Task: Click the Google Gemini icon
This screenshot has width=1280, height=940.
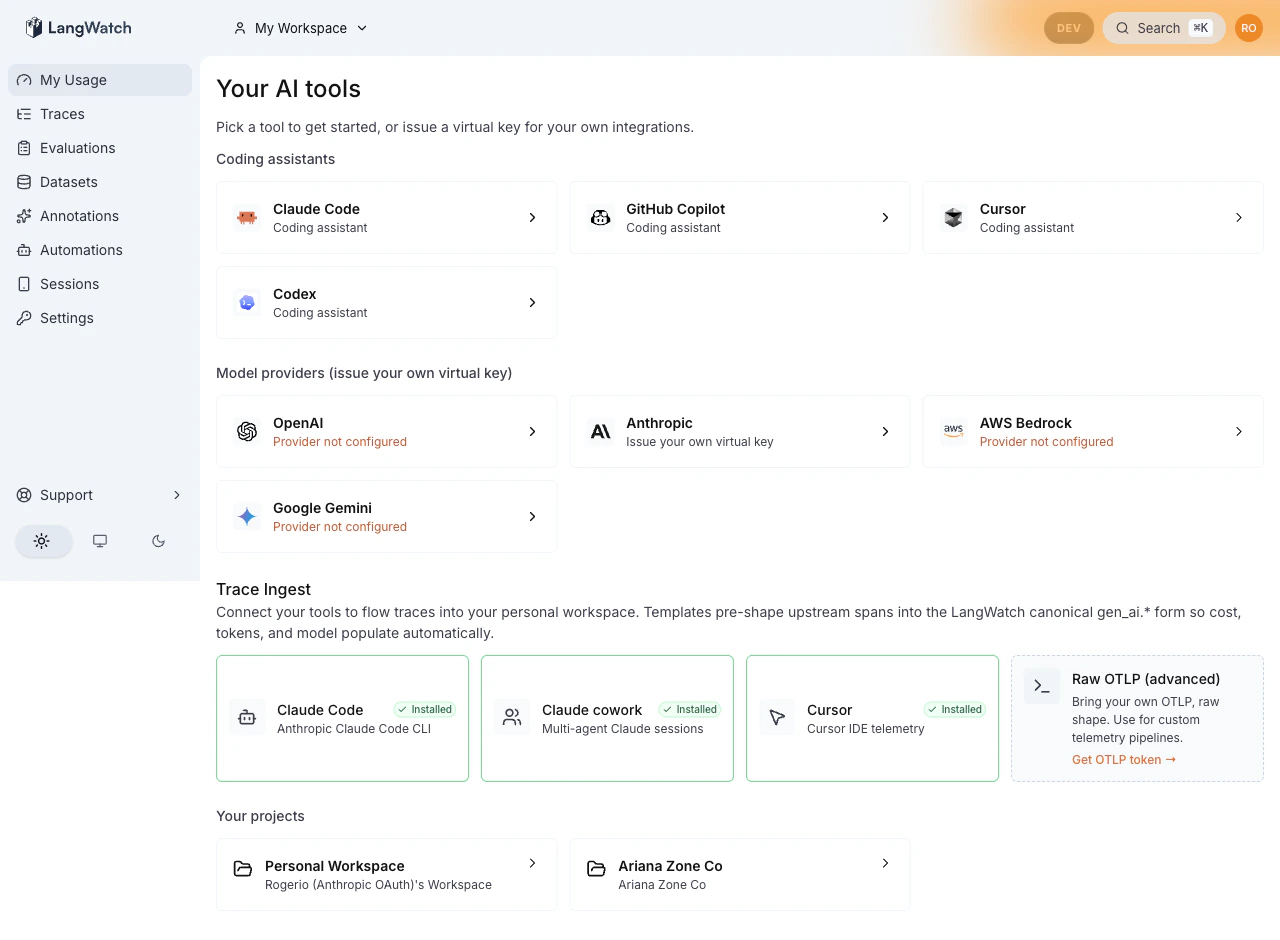Action: [247, 516]
